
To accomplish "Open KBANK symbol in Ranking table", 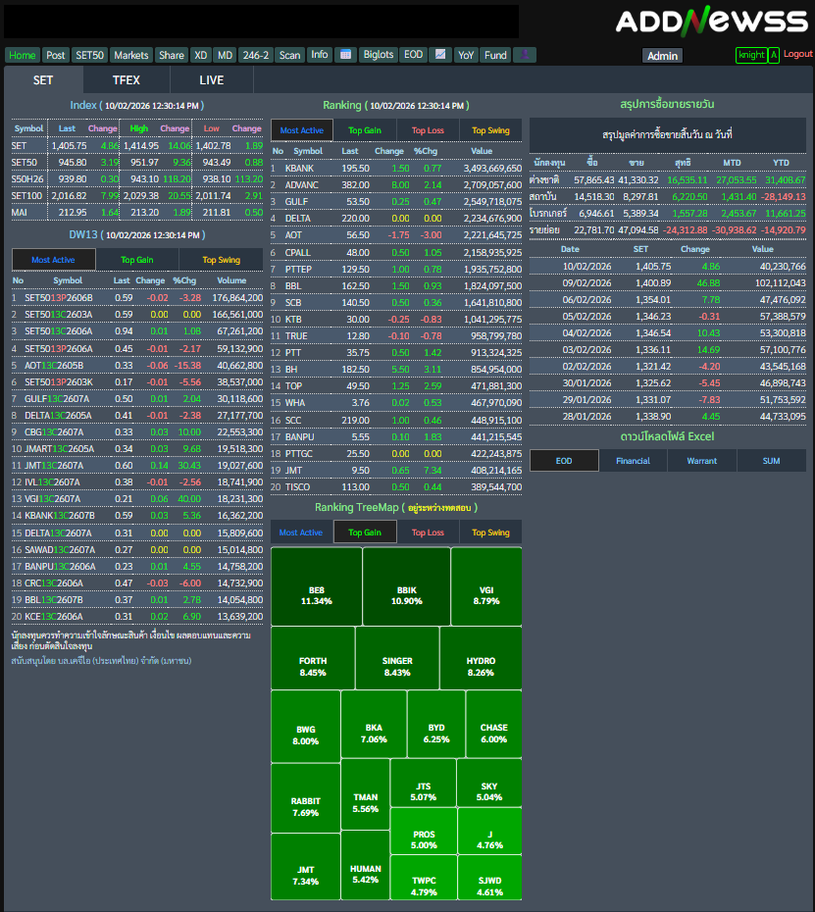I will [x=299, y=168].
